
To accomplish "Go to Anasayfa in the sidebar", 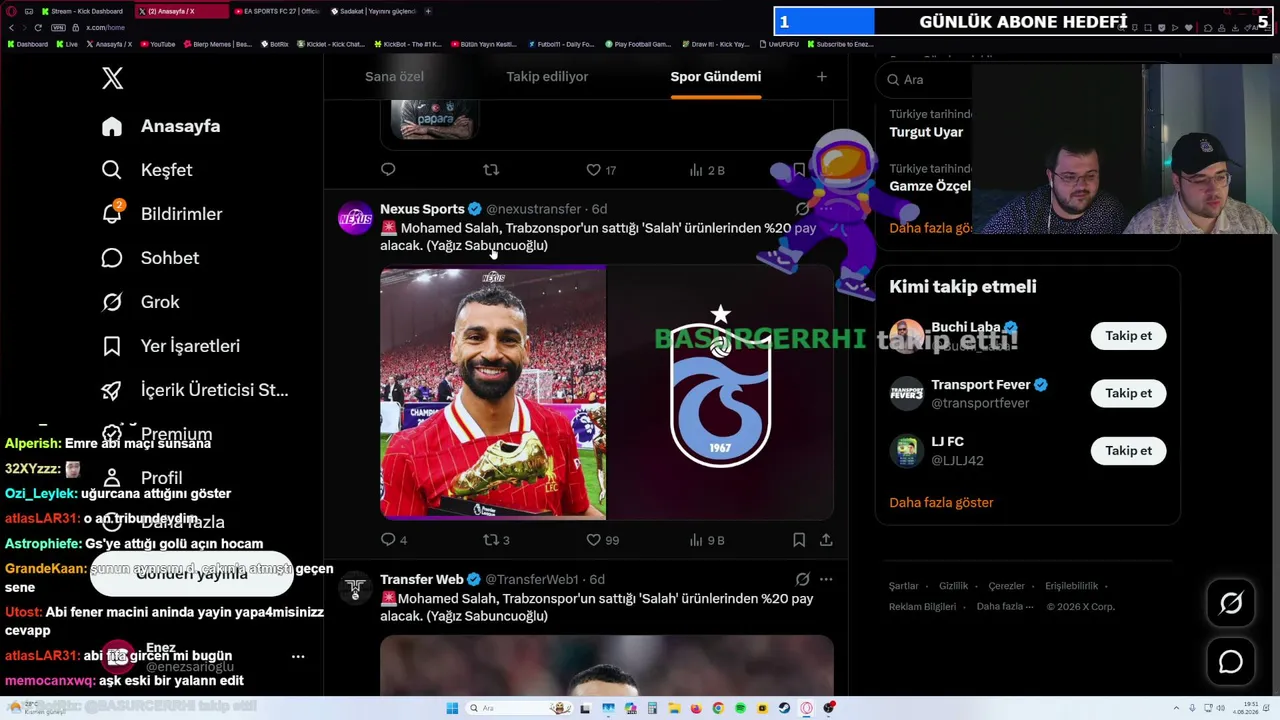I will pyautogui.click(x=161, y=126).
